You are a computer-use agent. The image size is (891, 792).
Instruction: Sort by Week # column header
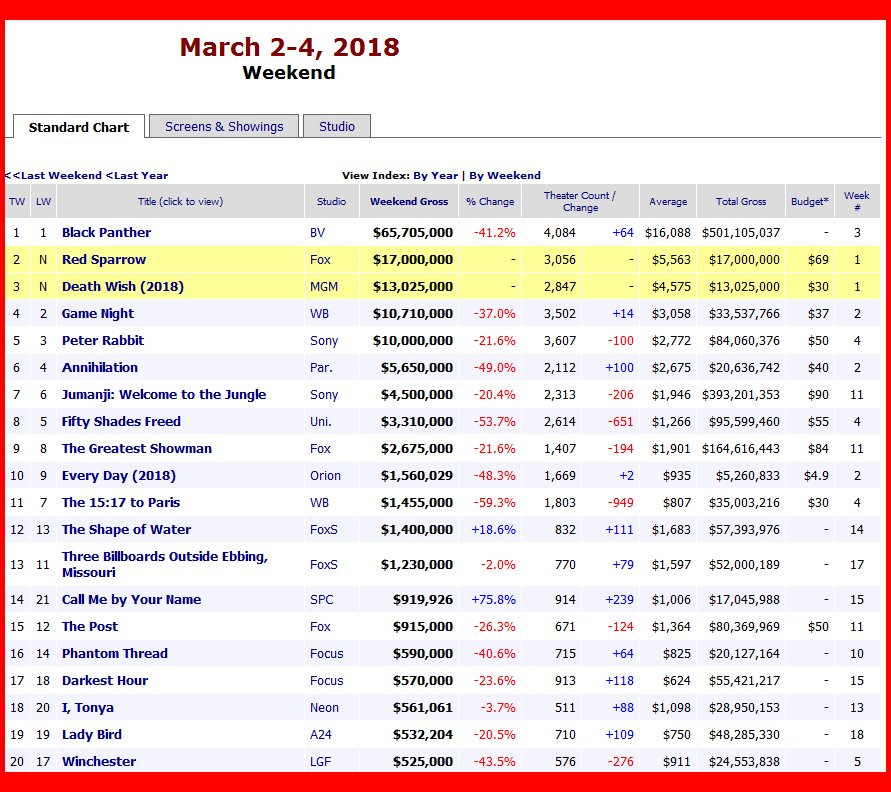pos(857,201)
